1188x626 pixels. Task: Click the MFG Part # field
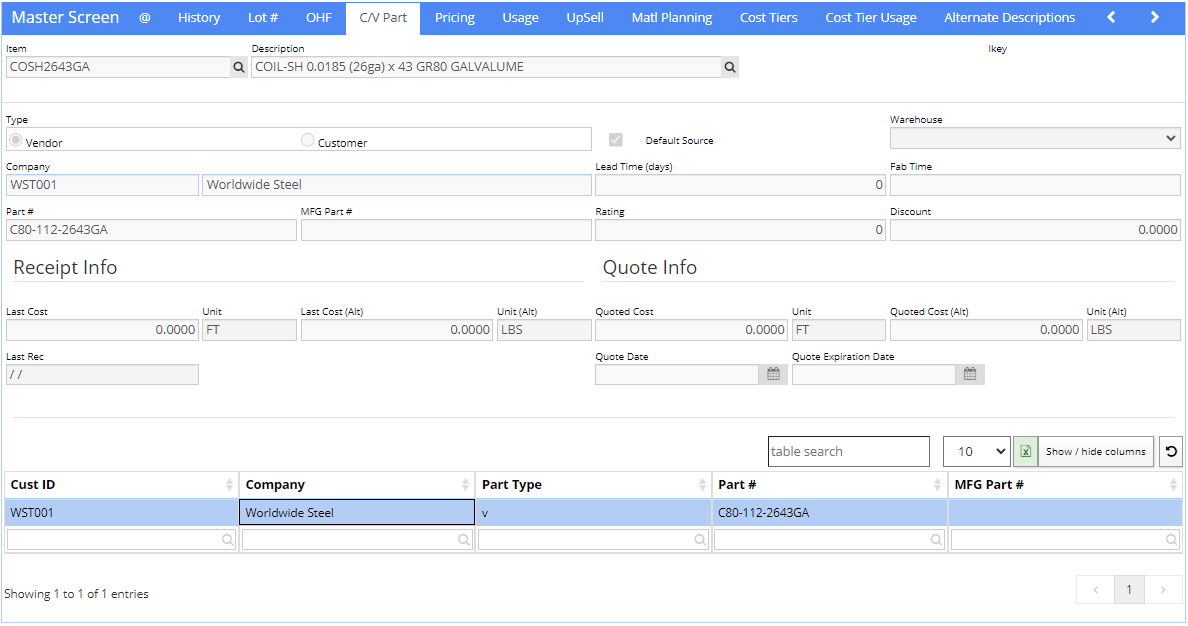click(x=446, y=230)
